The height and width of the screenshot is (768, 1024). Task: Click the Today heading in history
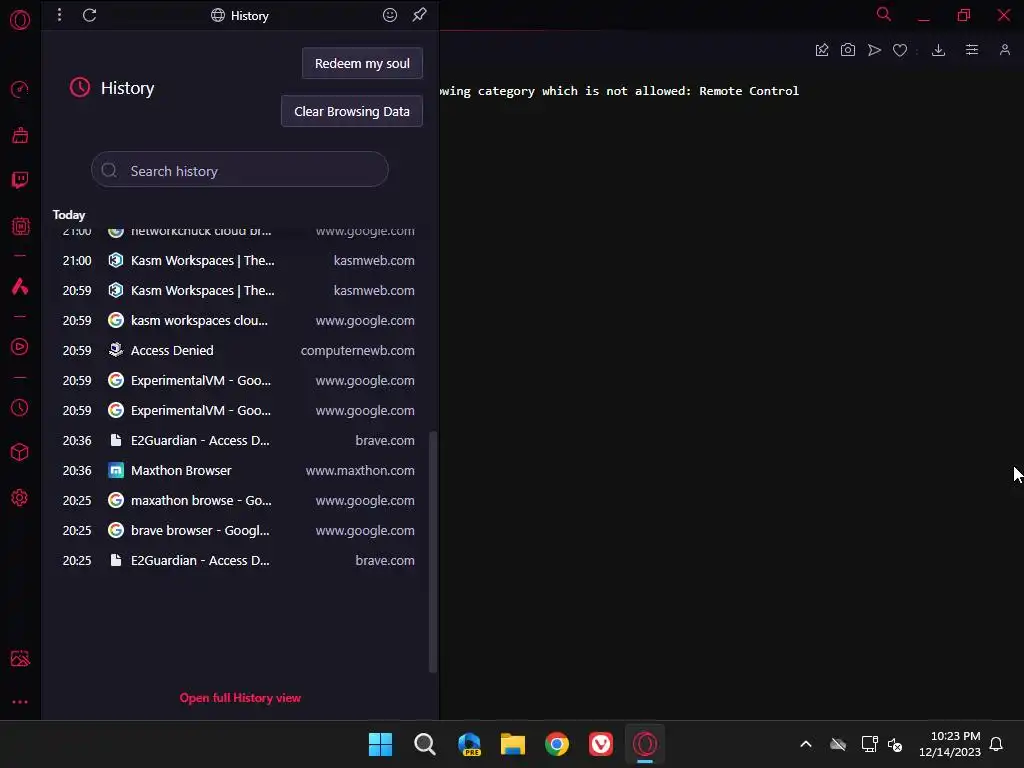(x=69, y=215)
